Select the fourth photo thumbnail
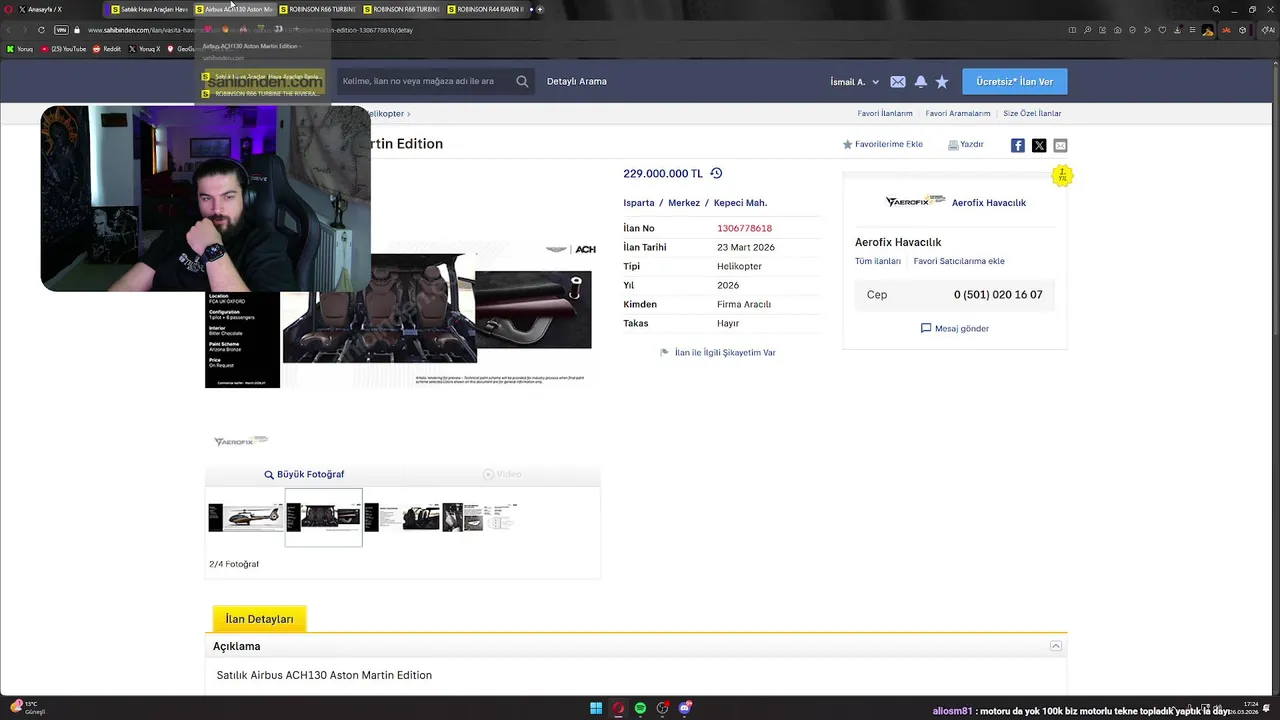Image resolution: width=1280 pixels, height=720 pixels. click(480, 517)
